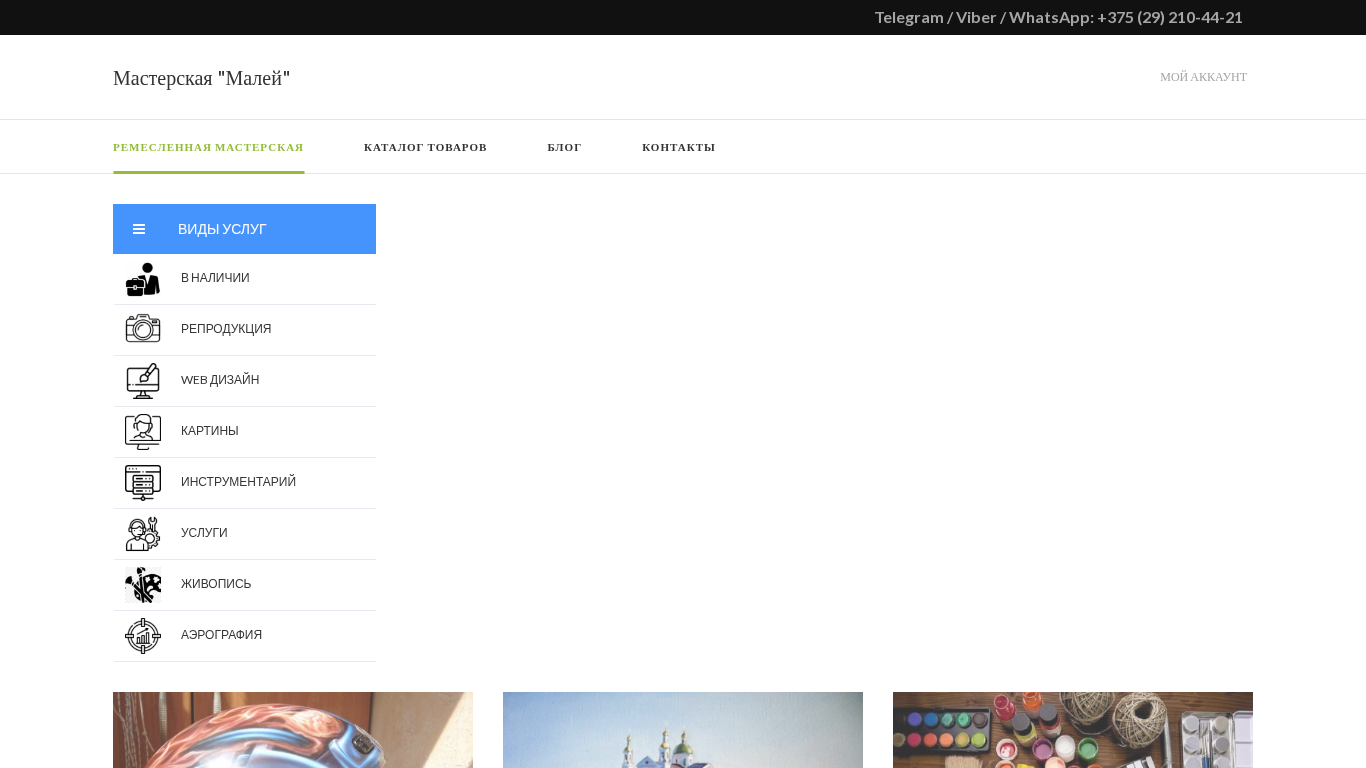Click the server monitor icon beside Инструментарий
This screenshot has height=768, width=1366.
point(143,483)
